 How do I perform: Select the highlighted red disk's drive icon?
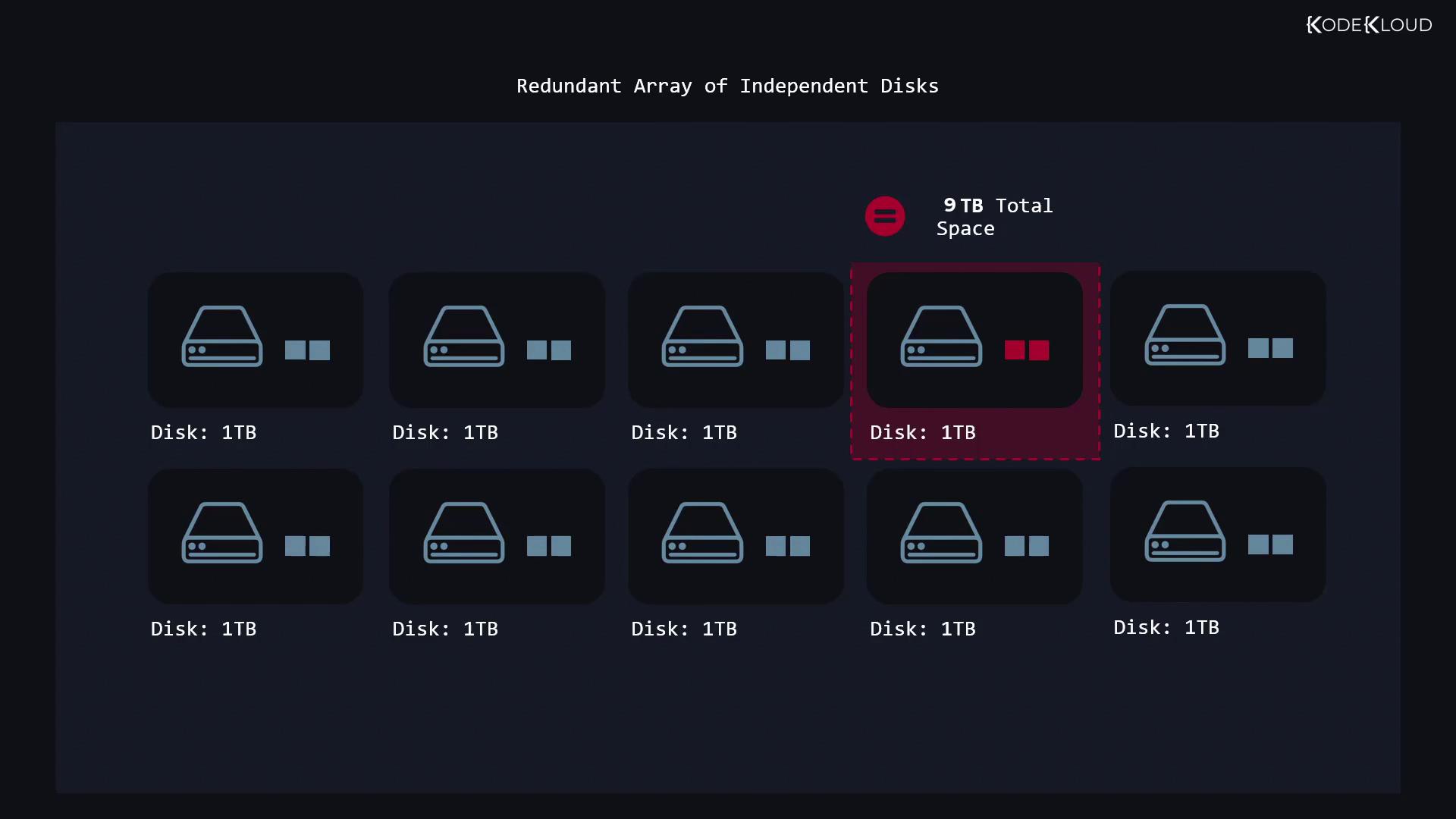pyautogui.click(x=941, y=337)
